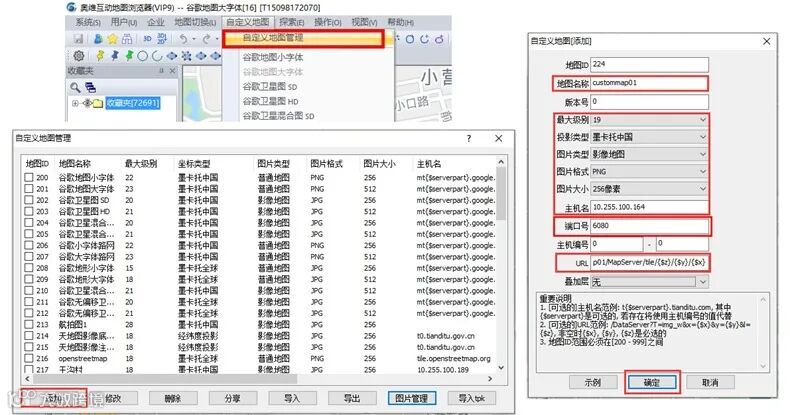Select 自定义地图管理 menu entry
The width and height of the screenshot is (790, 415).
click(303, 38)
